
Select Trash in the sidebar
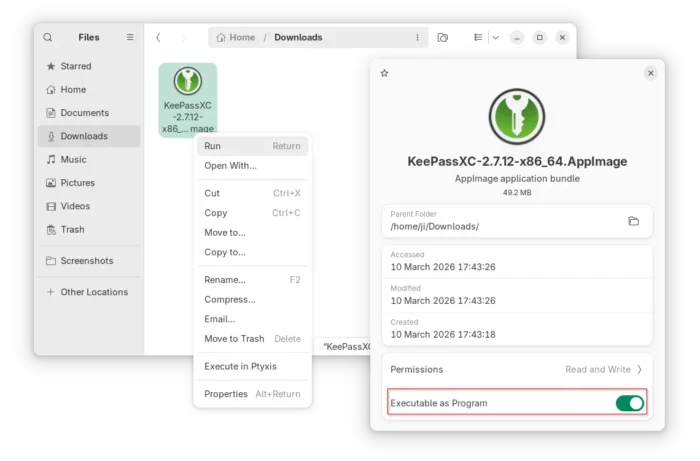(x=72, y=229)
